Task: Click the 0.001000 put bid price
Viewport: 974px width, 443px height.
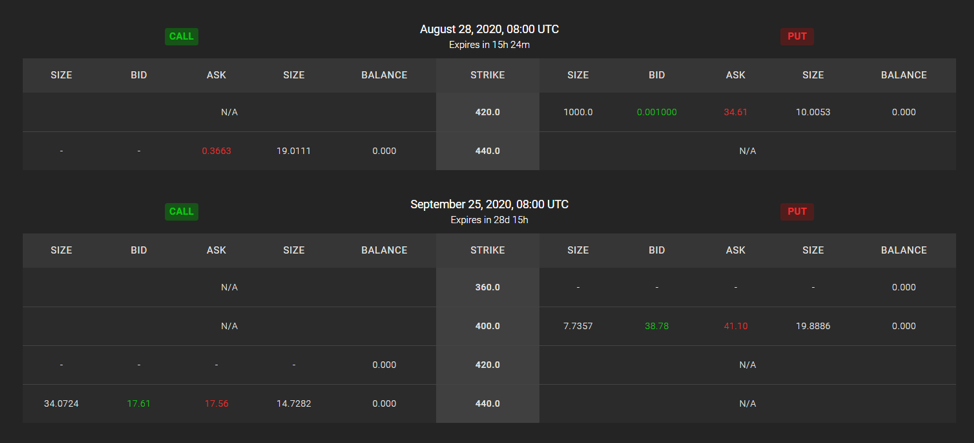Action: (656, 112)
